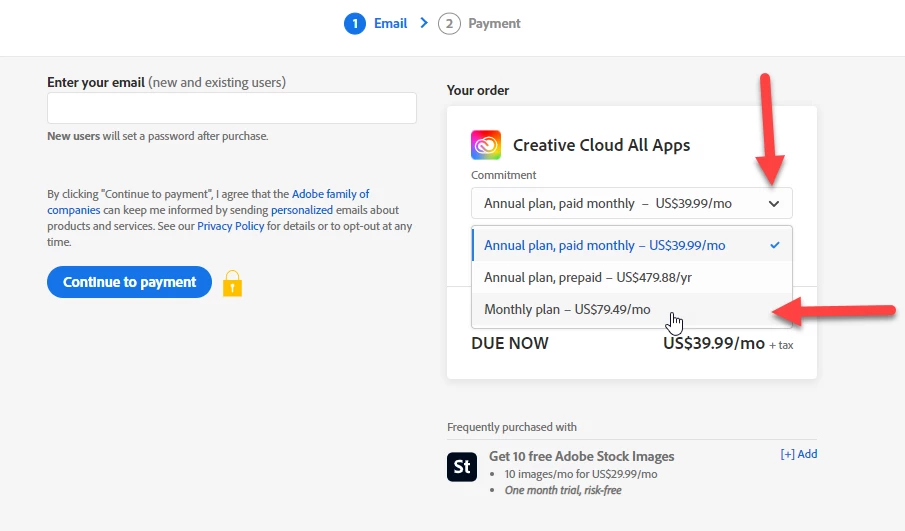Open the Adobe family of companies link

(x=208, y=202)
